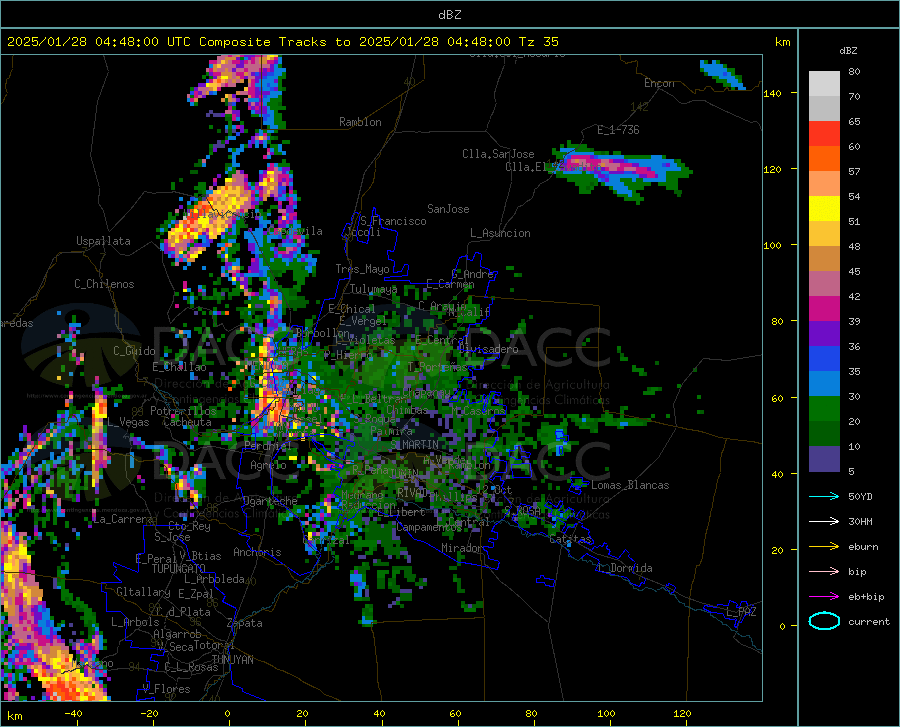Select the dark orange 57–60 dBZ swatch
The width and height of the screenshot is (900, 727).
pos(824,158)
